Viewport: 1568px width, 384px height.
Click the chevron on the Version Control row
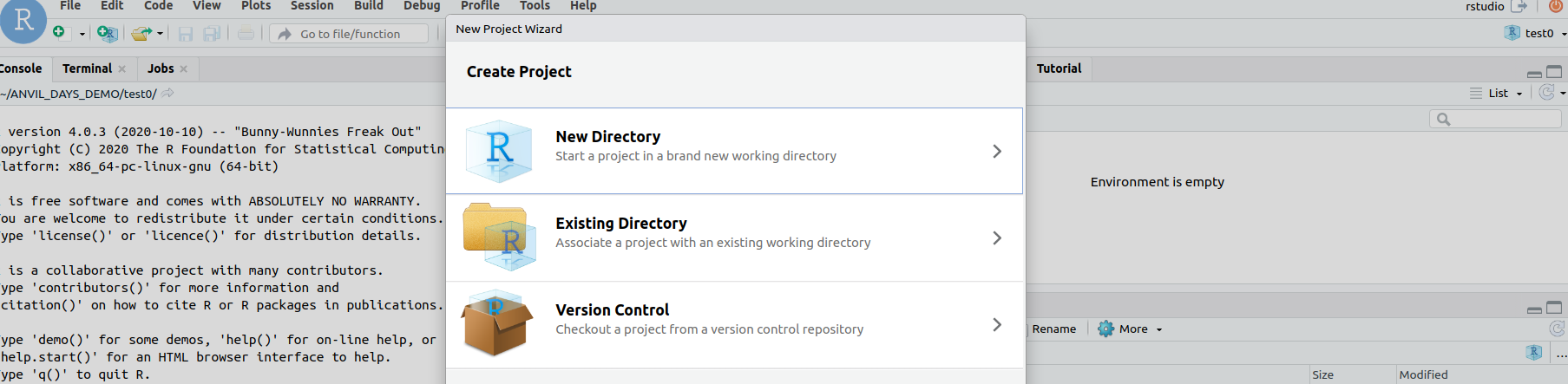(997, 324)
